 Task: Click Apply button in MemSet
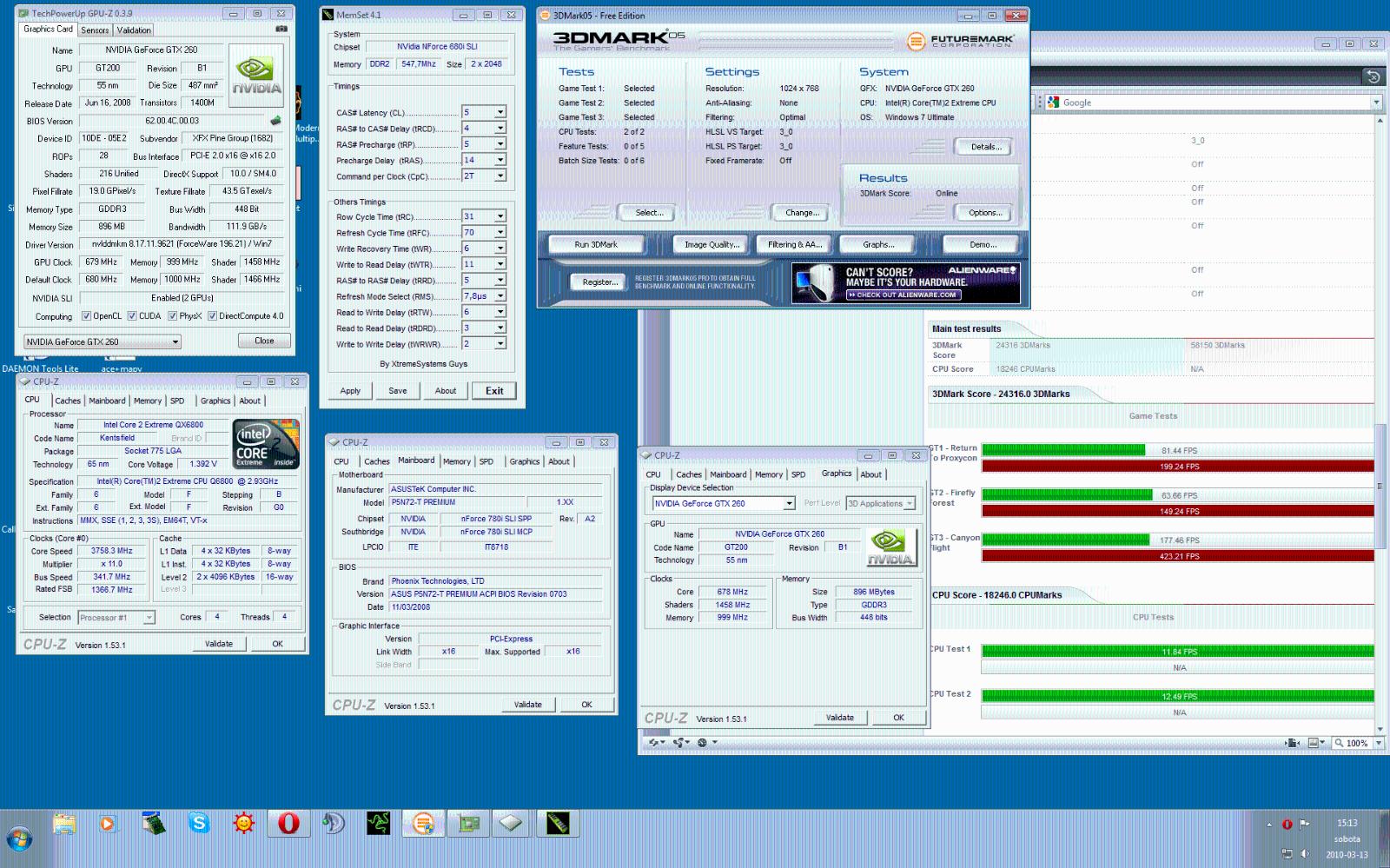click(x=350, y=391)
